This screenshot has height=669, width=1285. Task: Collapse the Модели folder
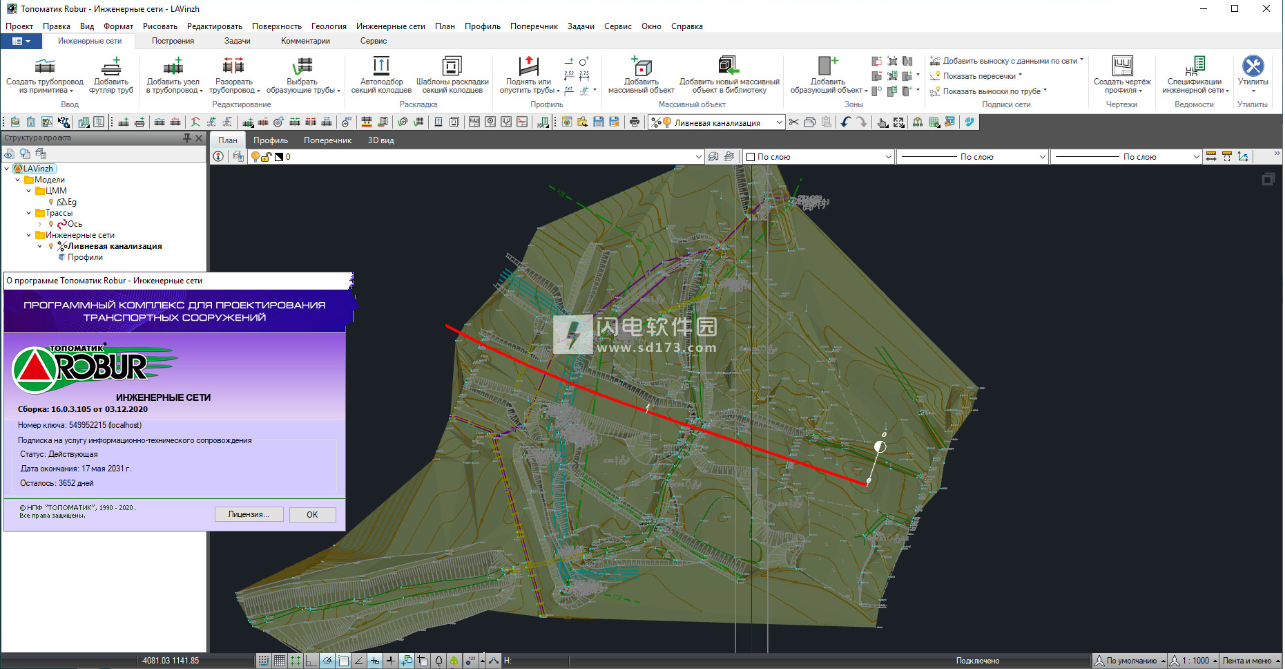[x=19, y=179]
